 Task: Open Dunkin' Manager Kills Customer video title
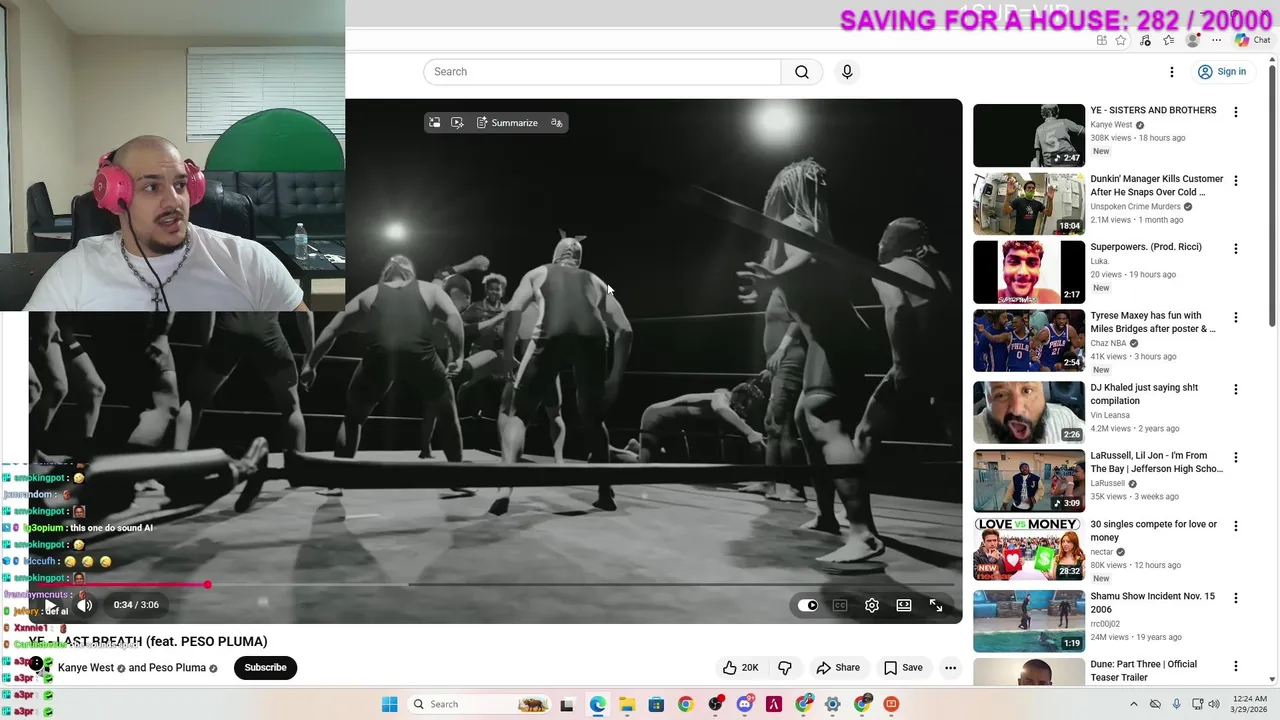coord(1156,185)
